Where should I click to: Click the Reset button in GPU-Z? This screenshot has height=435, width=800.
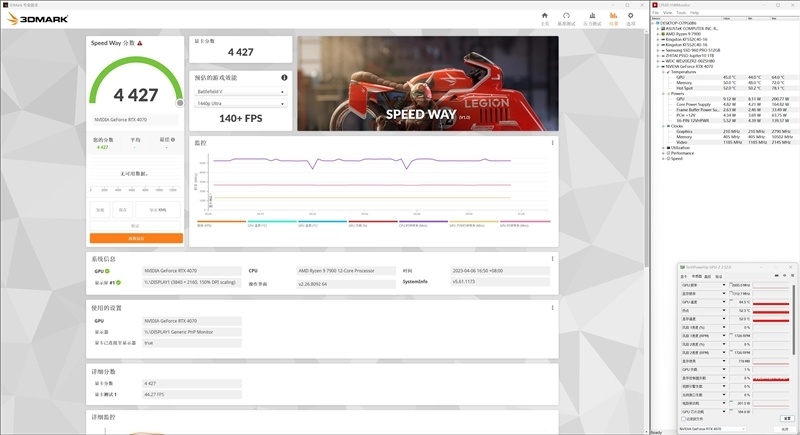(x=787, y=418)
